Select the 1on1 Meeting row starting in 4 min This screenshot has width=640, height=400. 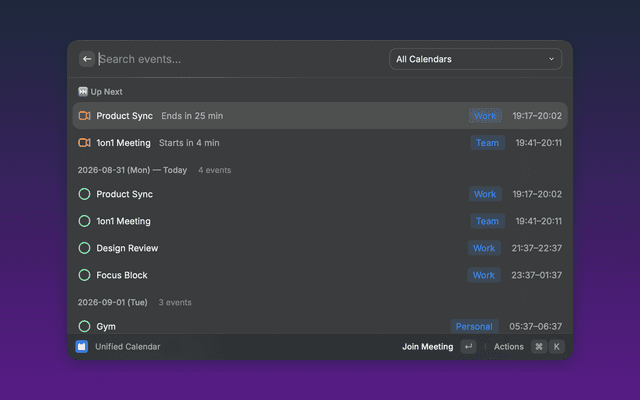tap(320, 143)
